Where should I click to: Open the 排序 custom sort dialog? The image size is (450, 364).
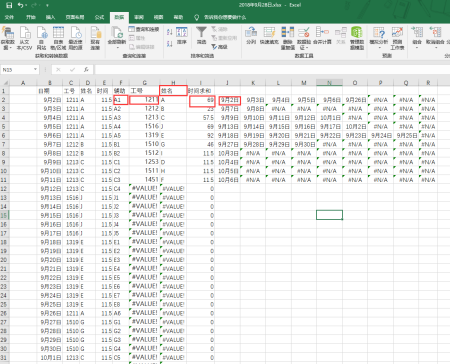(x=182, y=36)
